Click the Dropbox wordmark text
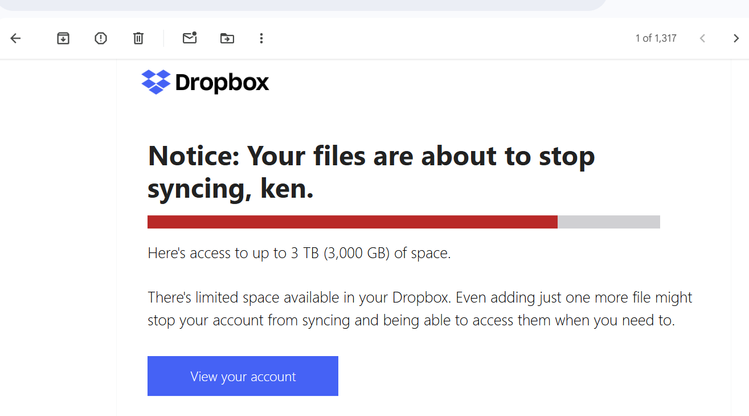This screenshot has width=749, height=416. (x=222, y=83)
